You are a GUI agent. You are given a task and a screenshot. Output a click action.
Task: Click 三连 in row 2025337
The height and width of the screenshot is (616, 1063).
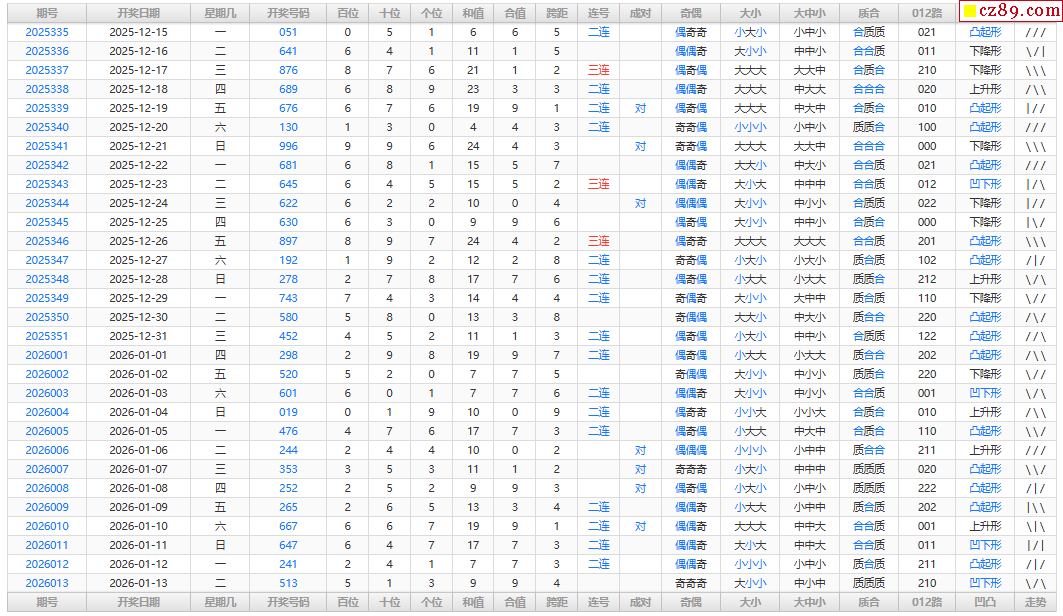coord(599,70)
